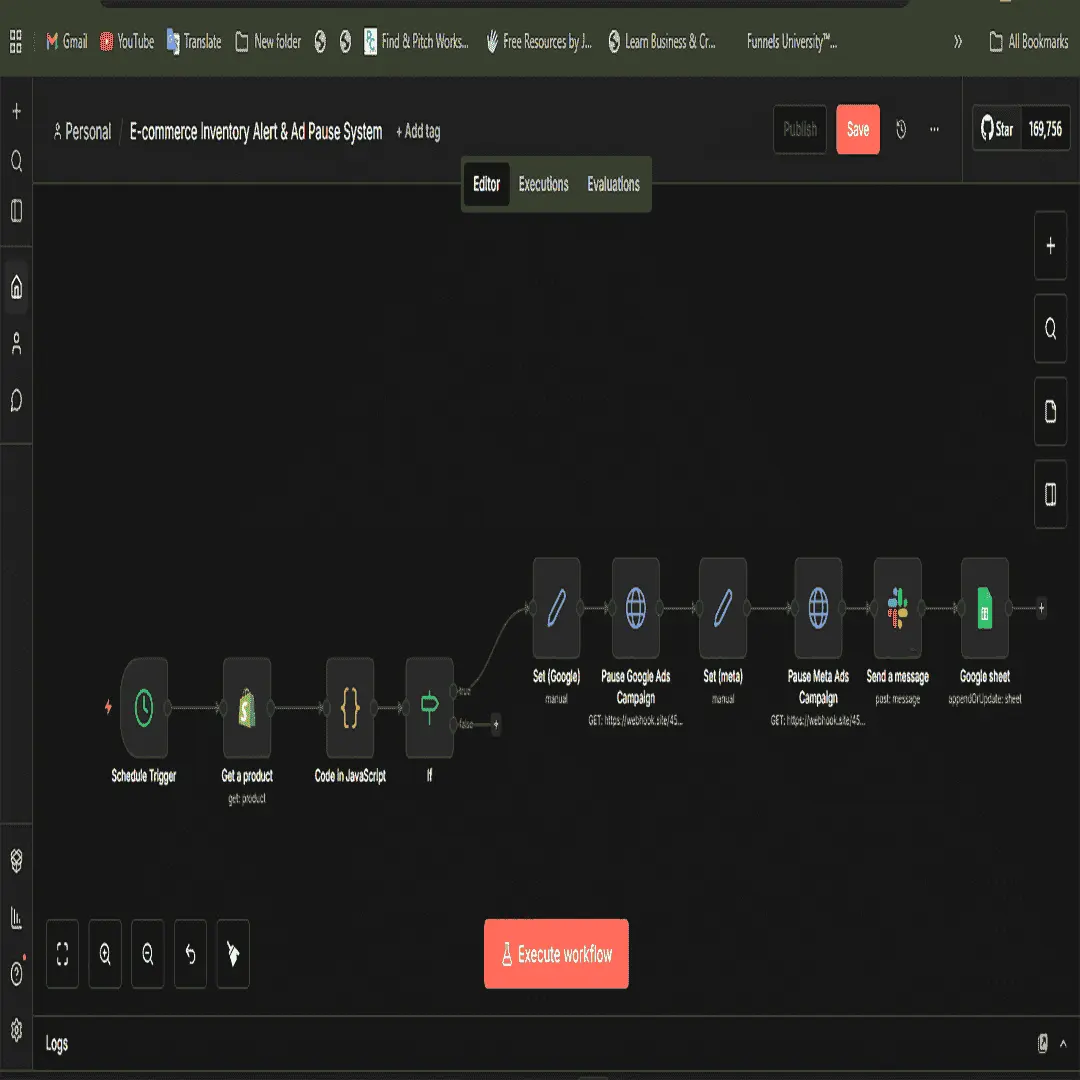Open canvas search via the magnifier icon
The height and width of the screenshot is (1080, 1080).
pyautogui.click(x=1050, y=329)
